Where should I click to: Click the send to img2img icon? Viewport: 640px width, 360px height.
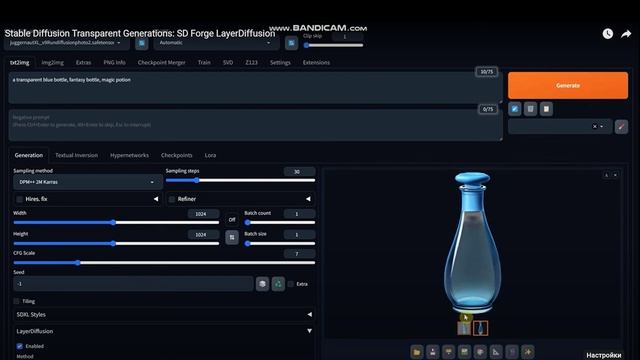coord(449,352)
